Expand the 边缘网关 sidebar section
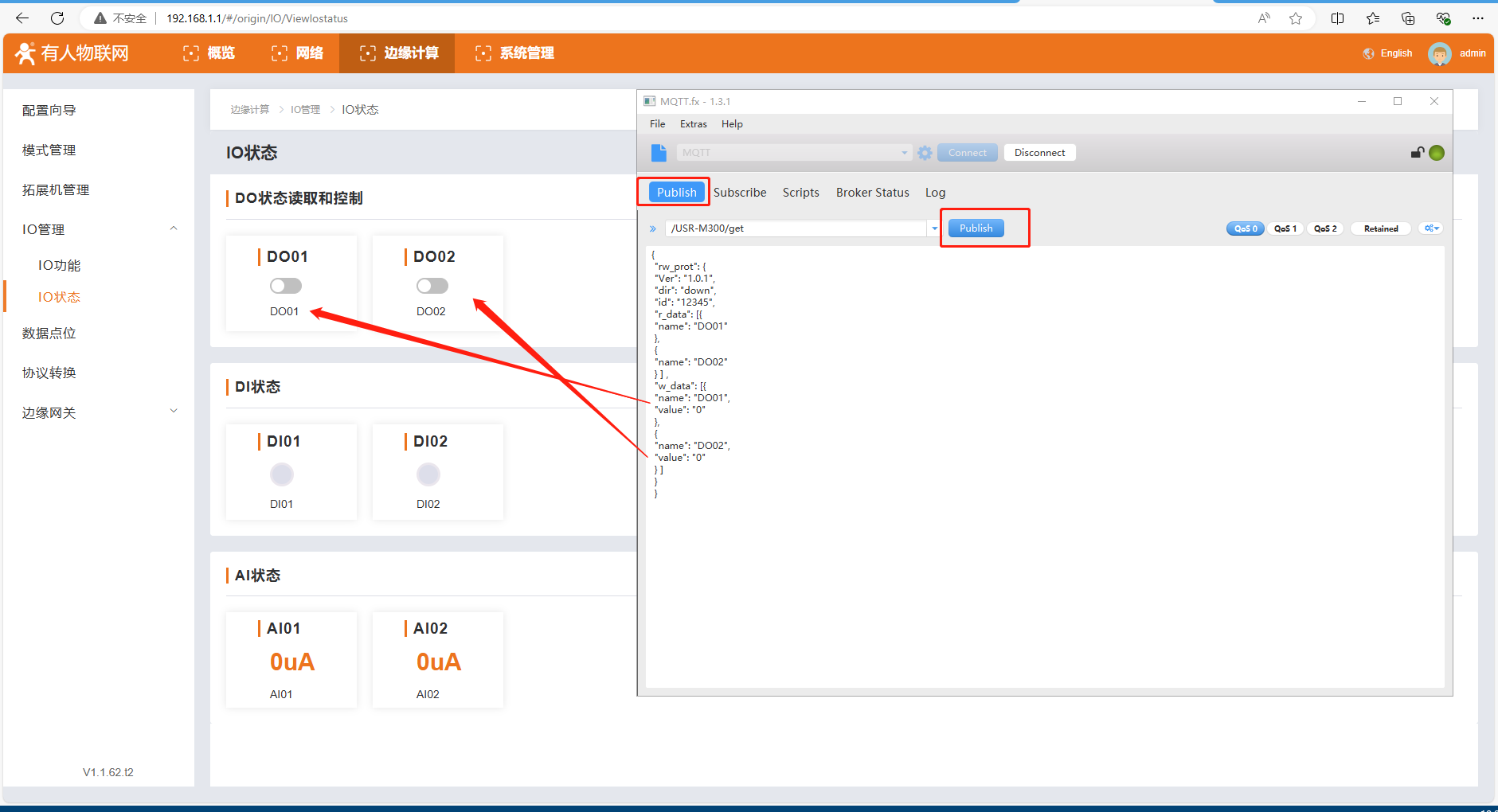This screenshot has width=1498, height=812. click(174, 412)
